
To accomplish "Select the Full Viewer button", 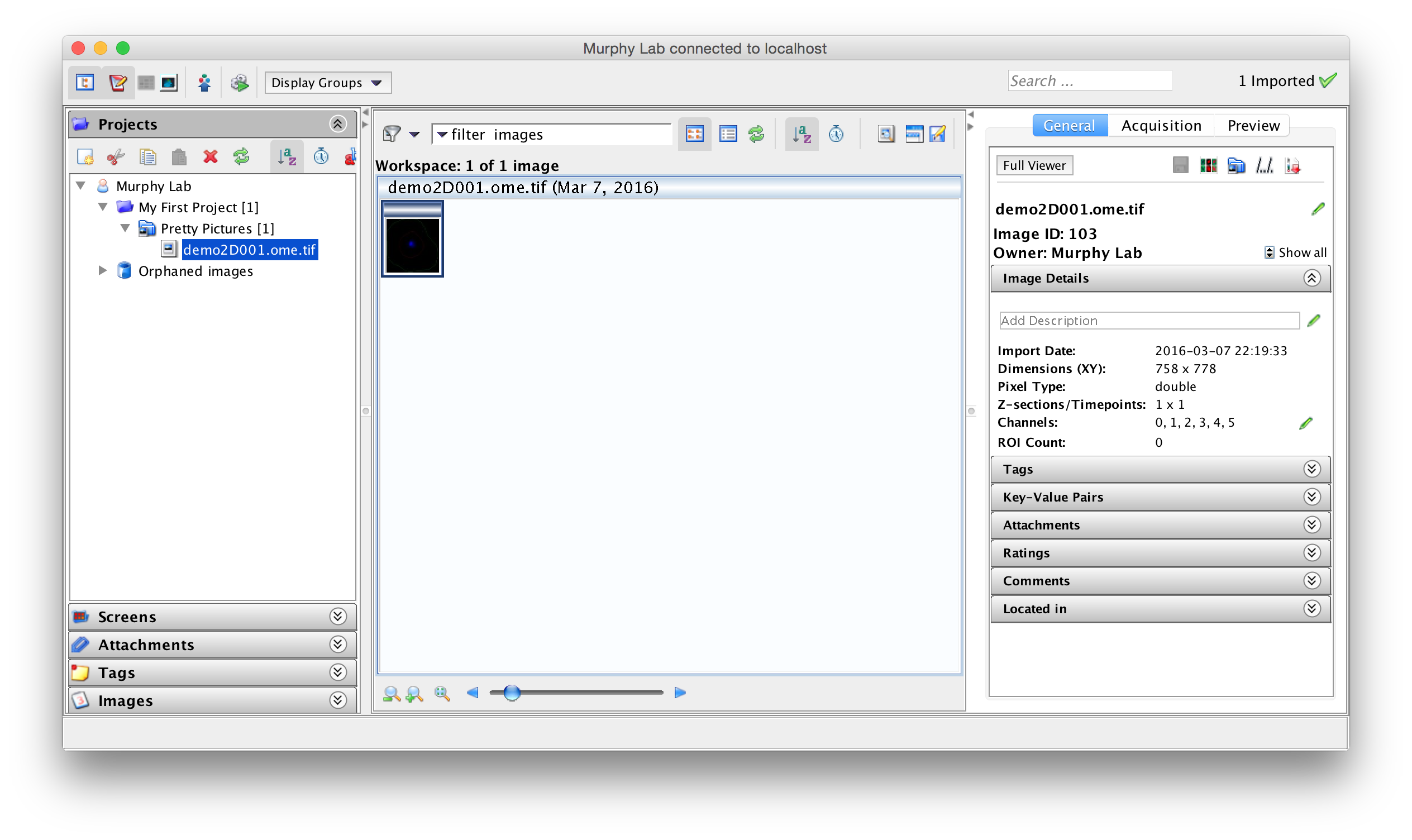I will [x=1034, y=165].
